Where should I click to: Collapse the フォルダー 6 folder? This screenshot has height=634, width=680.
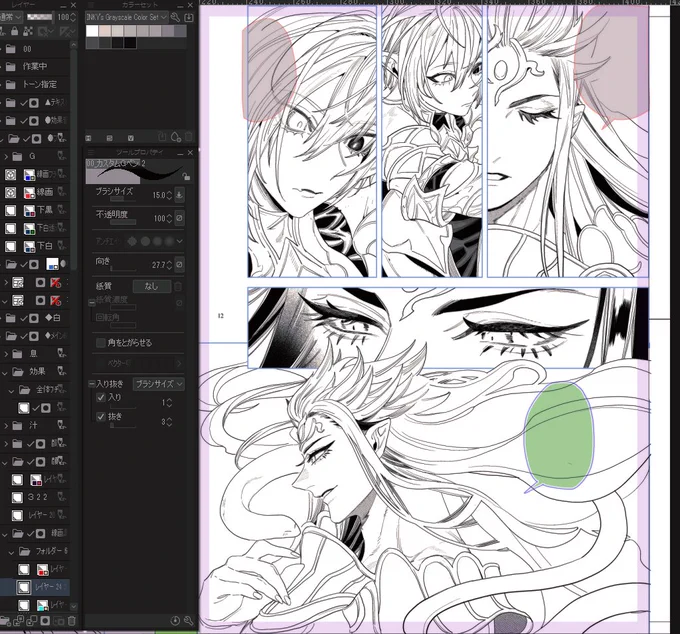[x=12, y=552]
